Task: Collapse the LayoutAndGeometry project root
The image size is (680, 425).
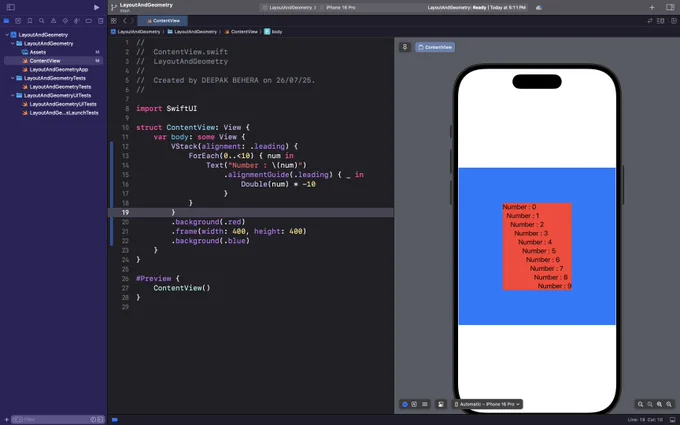Action: [x=7, y=35]
